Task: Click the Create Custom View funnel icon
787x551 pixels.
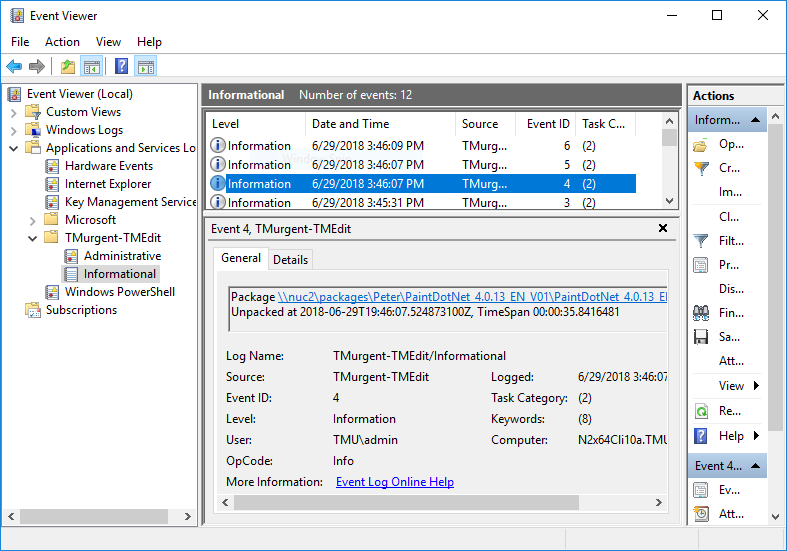Action: click(x=701, y=168)
